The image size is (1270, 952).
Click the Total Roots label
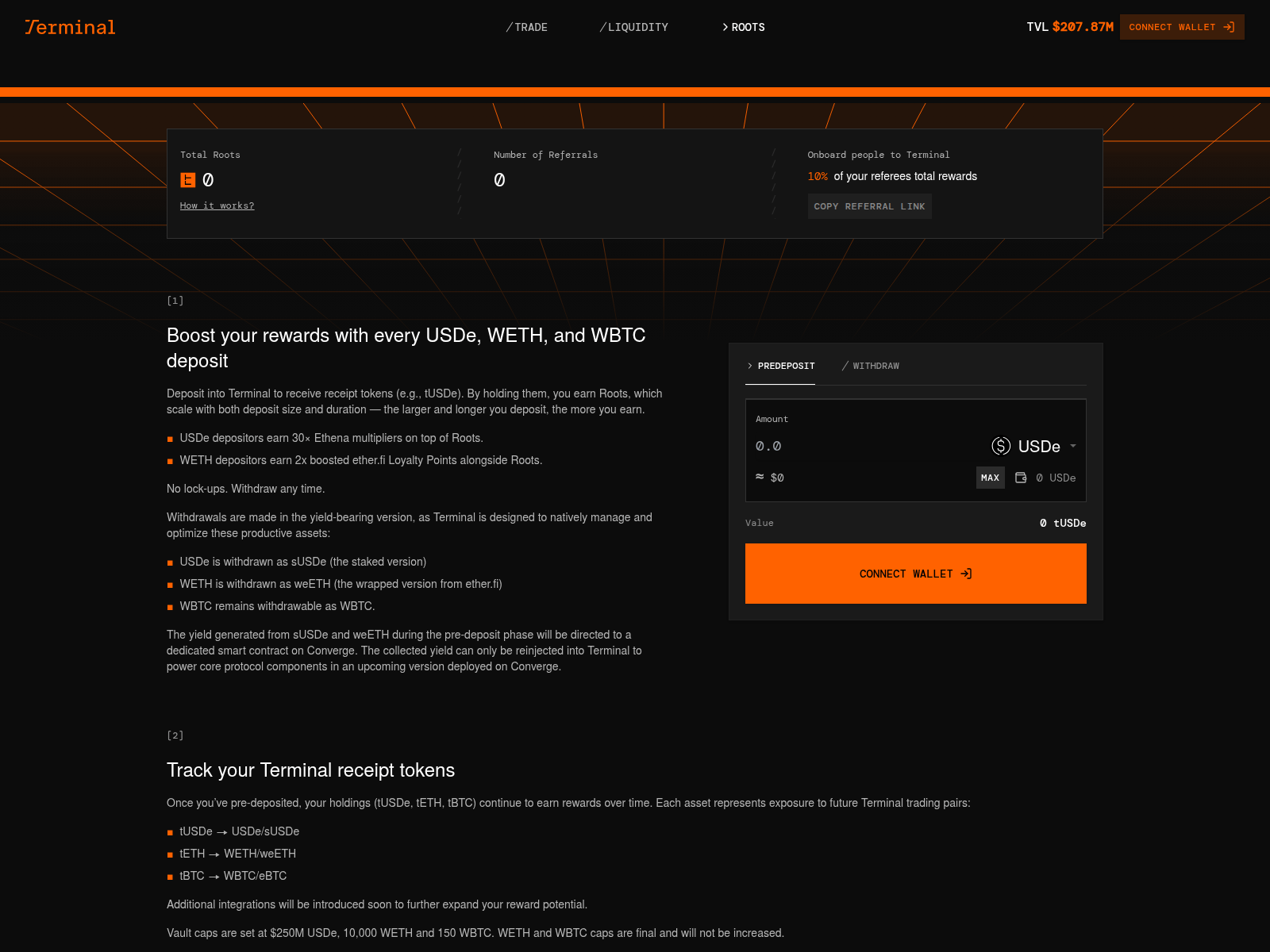(x=210, y=155)
